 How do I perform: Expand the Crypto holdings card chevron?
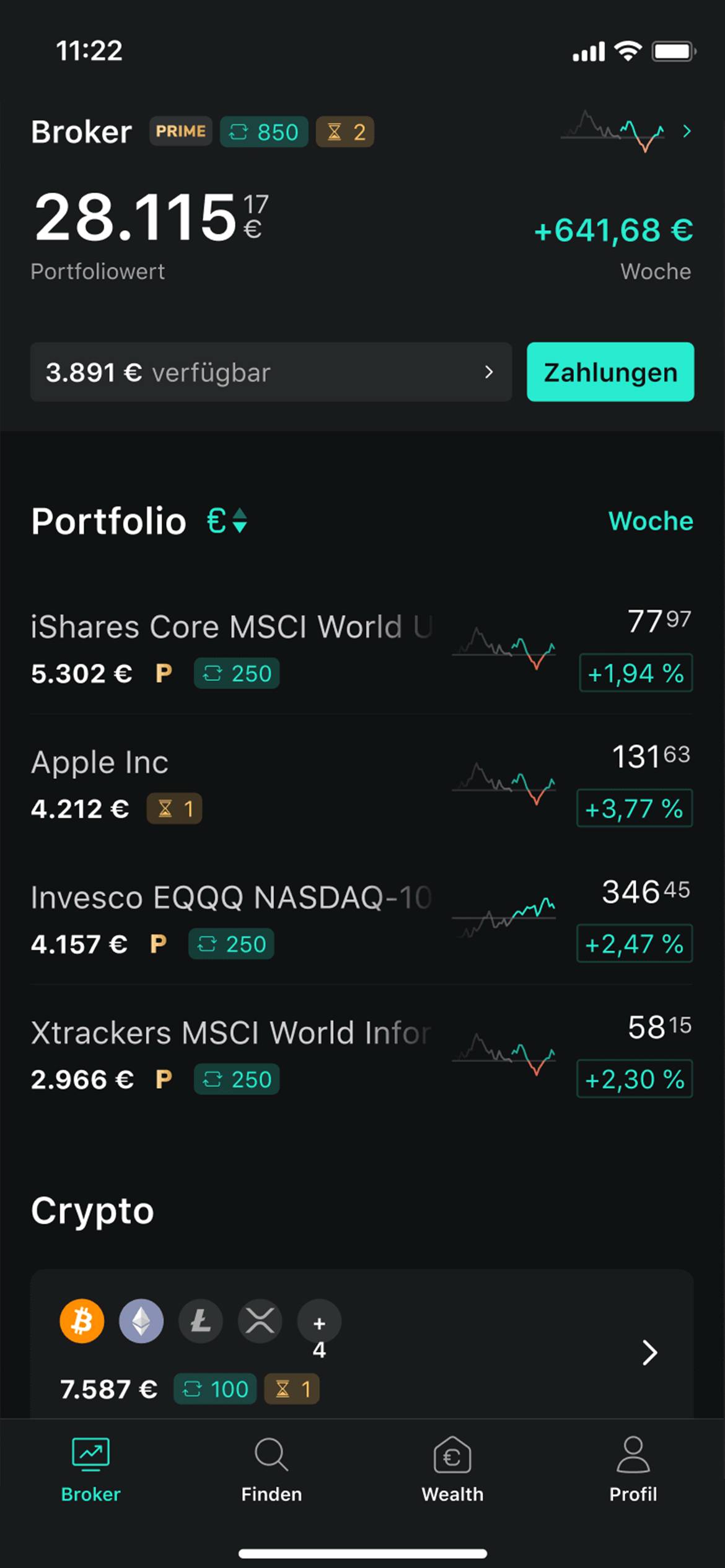pyautogui.click(x=649, y=1353)
